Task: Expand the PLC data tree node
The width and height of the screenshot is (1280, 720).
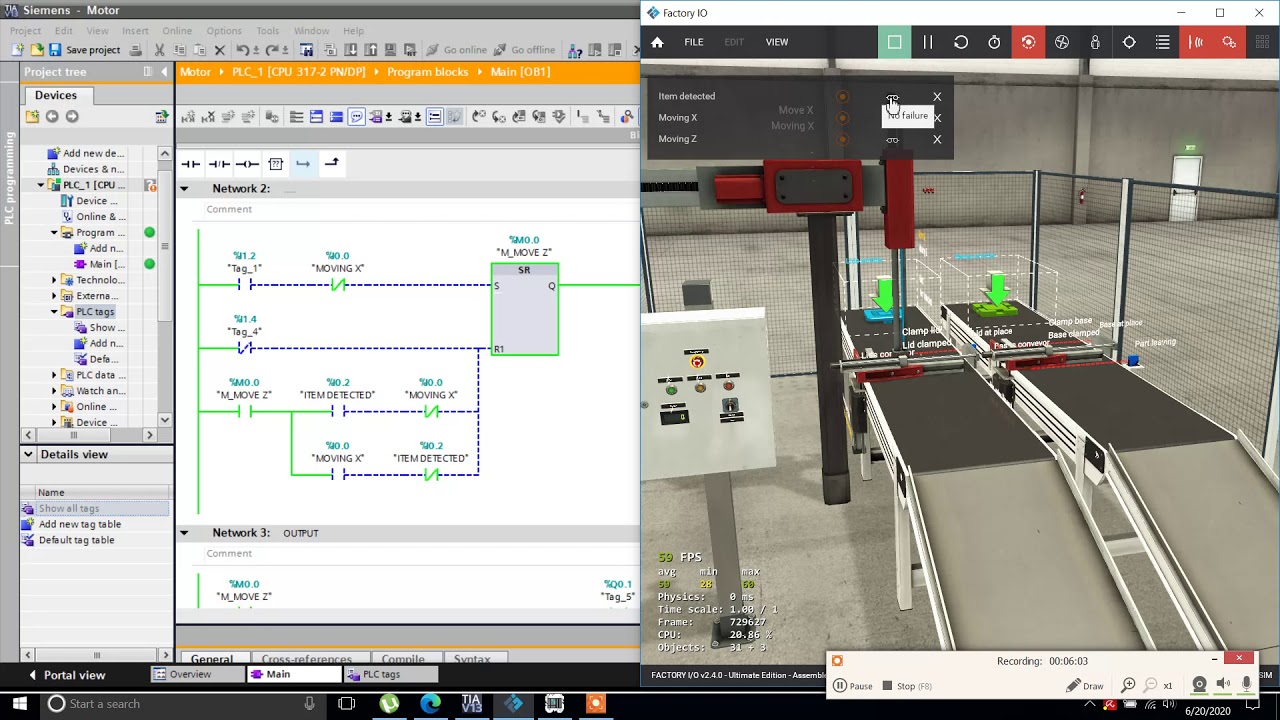Action: (x=55, y=375)
